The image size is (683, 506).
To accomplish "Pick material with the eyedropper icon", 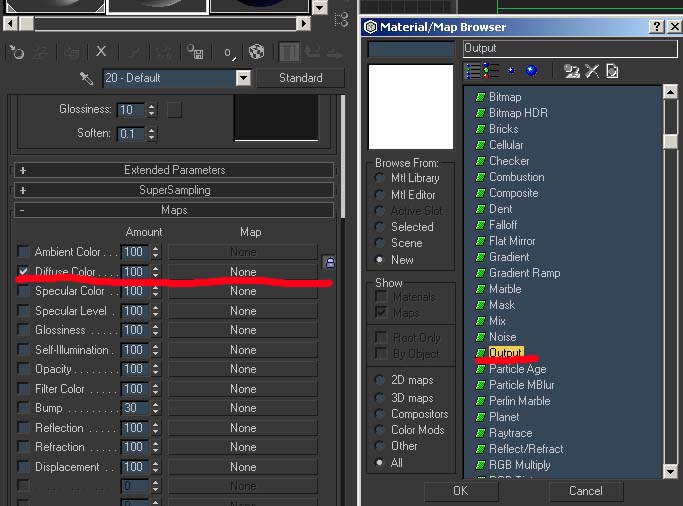I will pyautogui.click(x=86, y=78).
